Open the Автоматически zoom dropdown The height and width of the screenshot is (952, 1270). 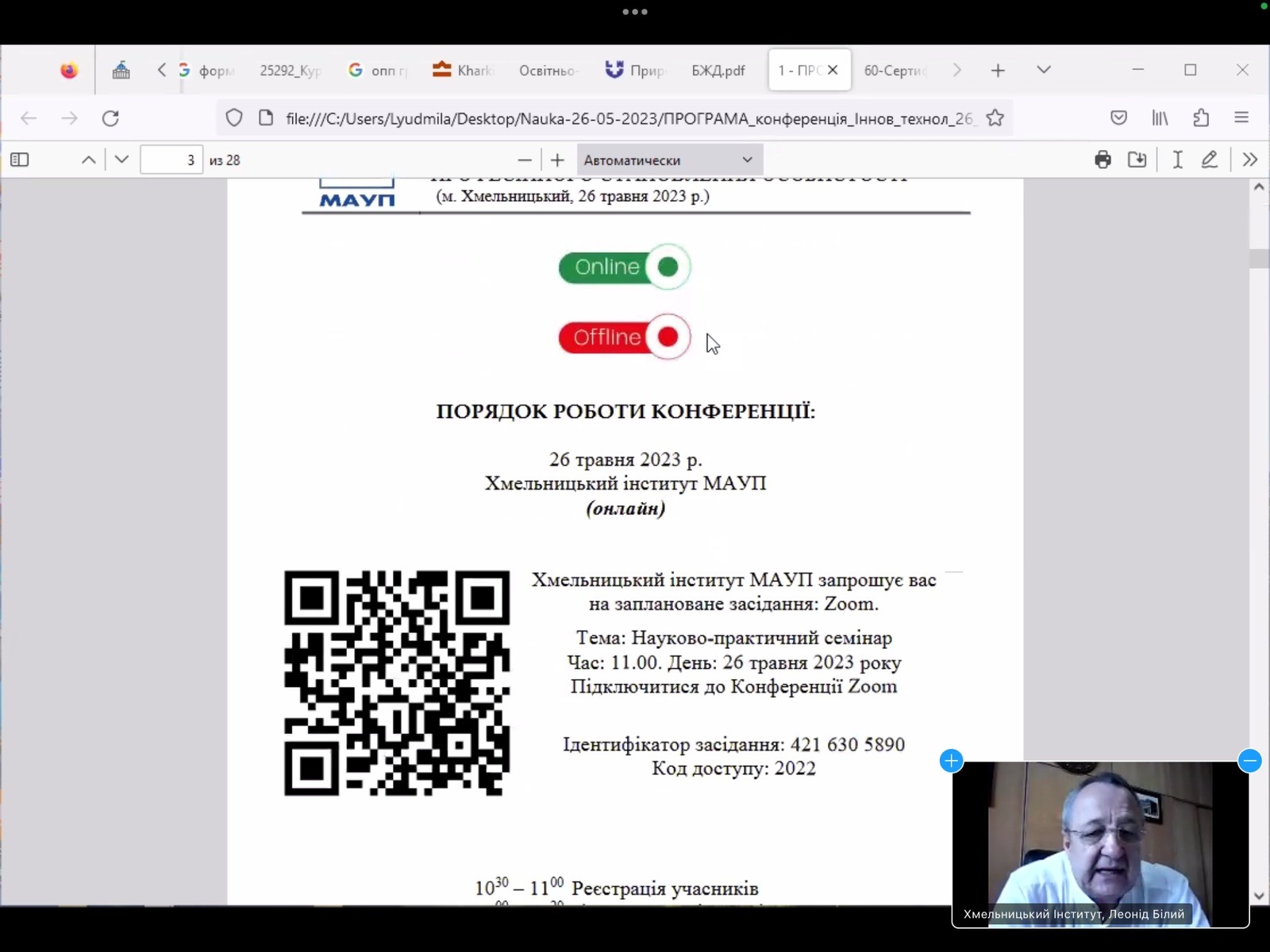[669, 160]
